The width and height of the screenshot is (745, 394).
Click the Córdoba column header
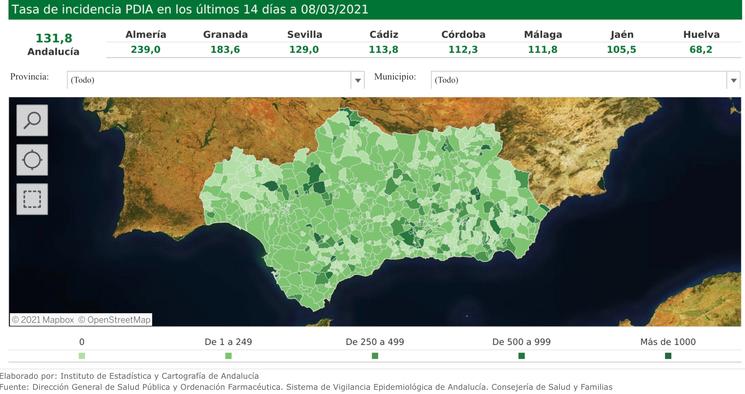pos(463,35)
